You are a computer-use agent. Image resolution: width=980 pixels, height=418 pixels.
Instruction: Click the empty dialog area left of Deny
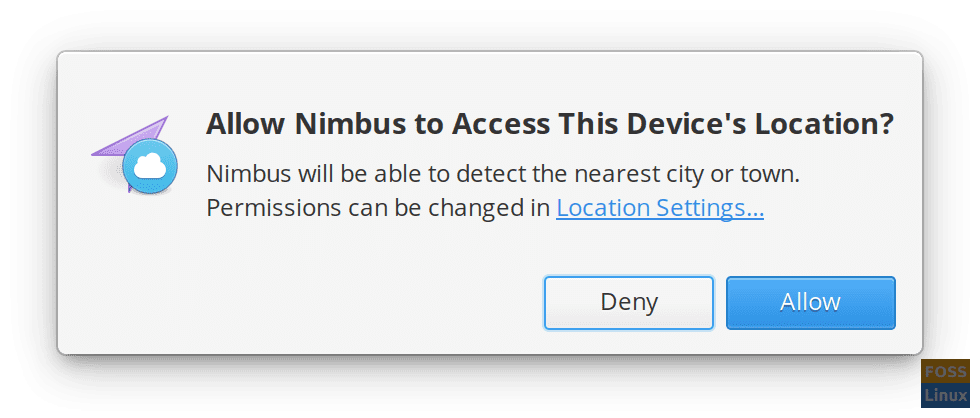(x=300, y=302)
